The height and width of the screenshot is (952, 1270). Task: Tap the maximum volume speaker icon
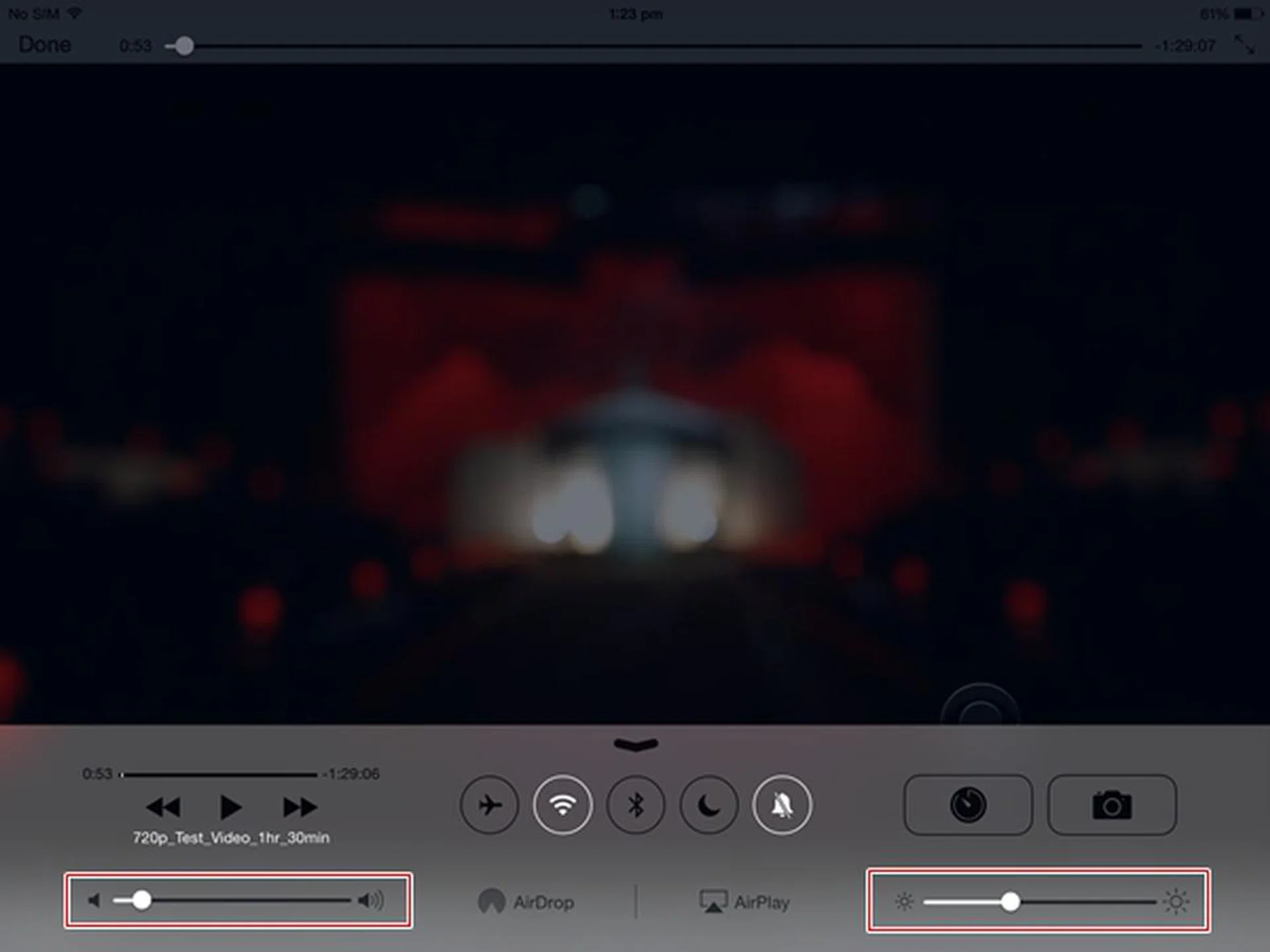click(x=370, y=899)
